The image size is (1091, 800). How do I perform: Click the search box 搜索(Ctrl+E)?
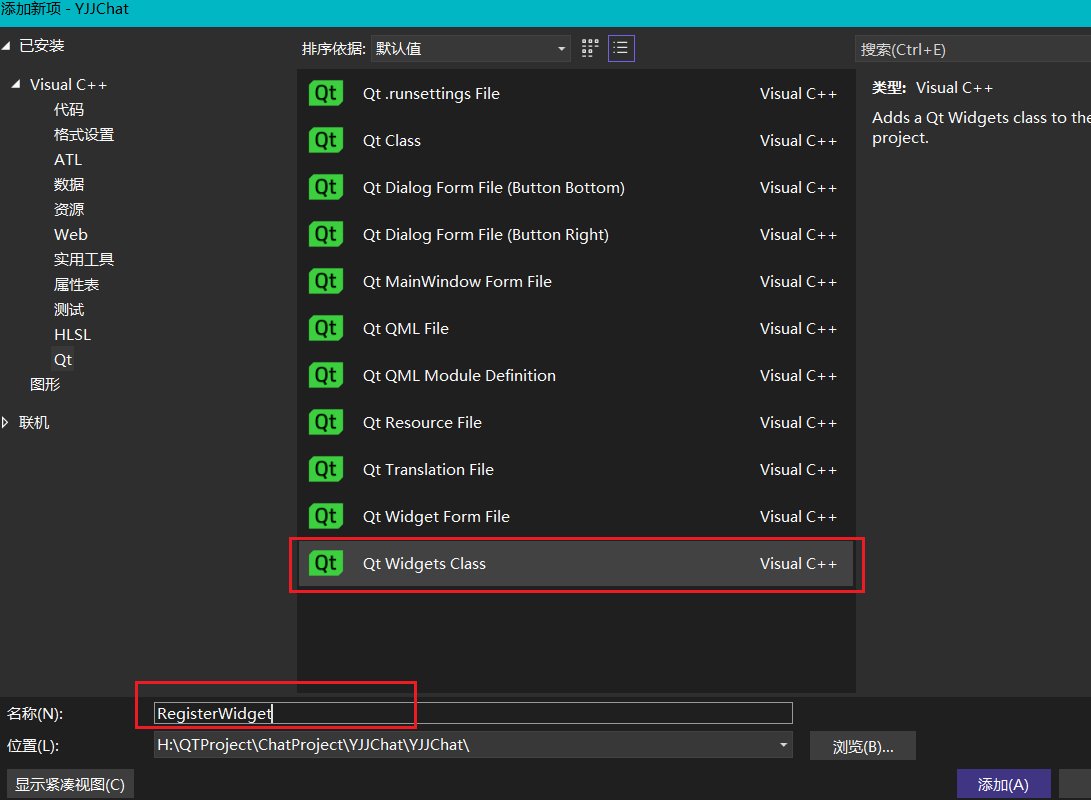pos(973,49)
